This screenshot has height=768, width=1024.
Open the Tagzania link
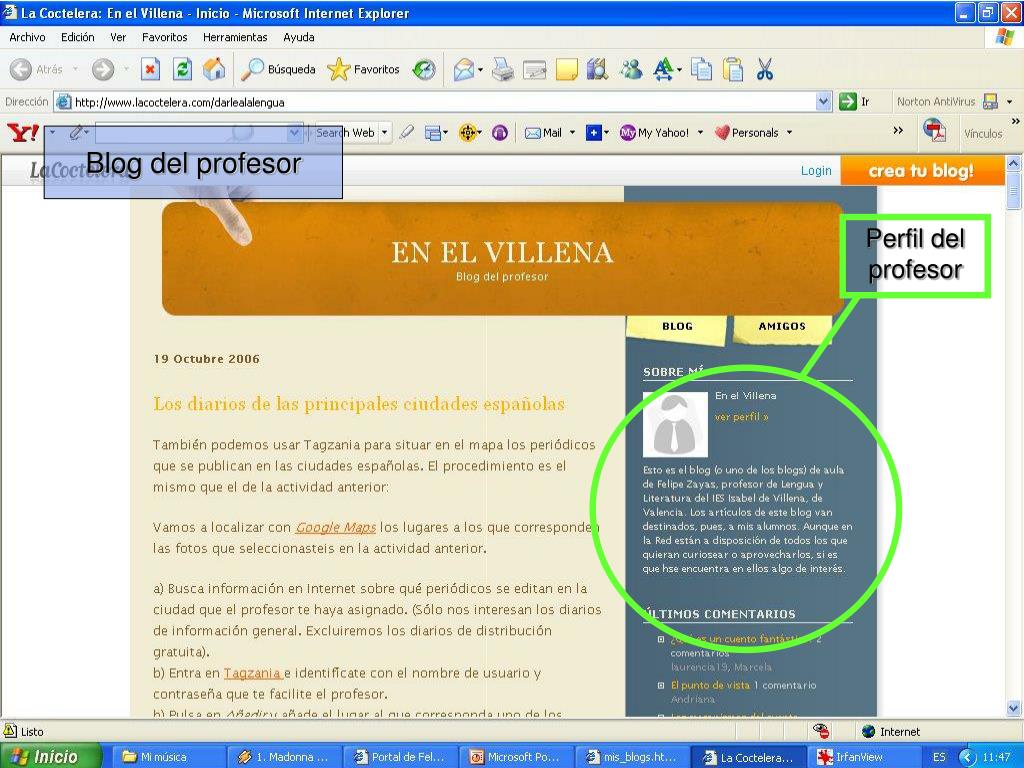point(252,673)
